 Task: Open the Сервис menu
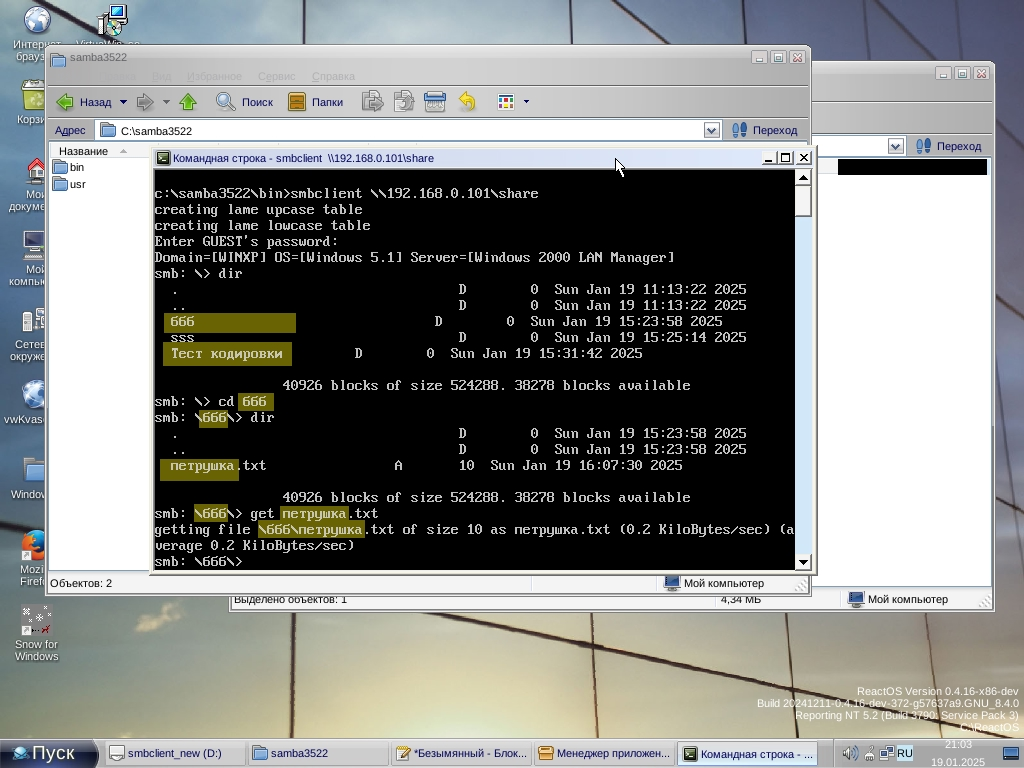276,76
